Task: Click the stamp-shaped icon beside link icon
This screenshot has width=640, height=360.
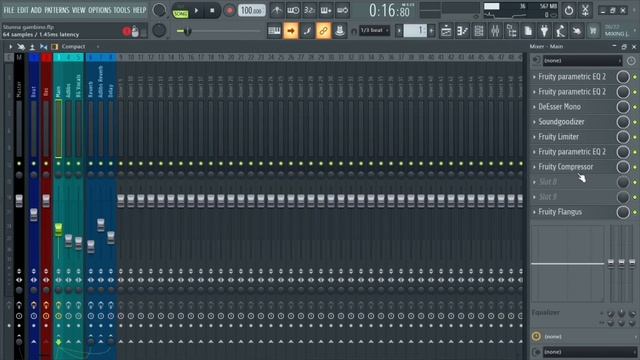Action: (x=339, y=31)
